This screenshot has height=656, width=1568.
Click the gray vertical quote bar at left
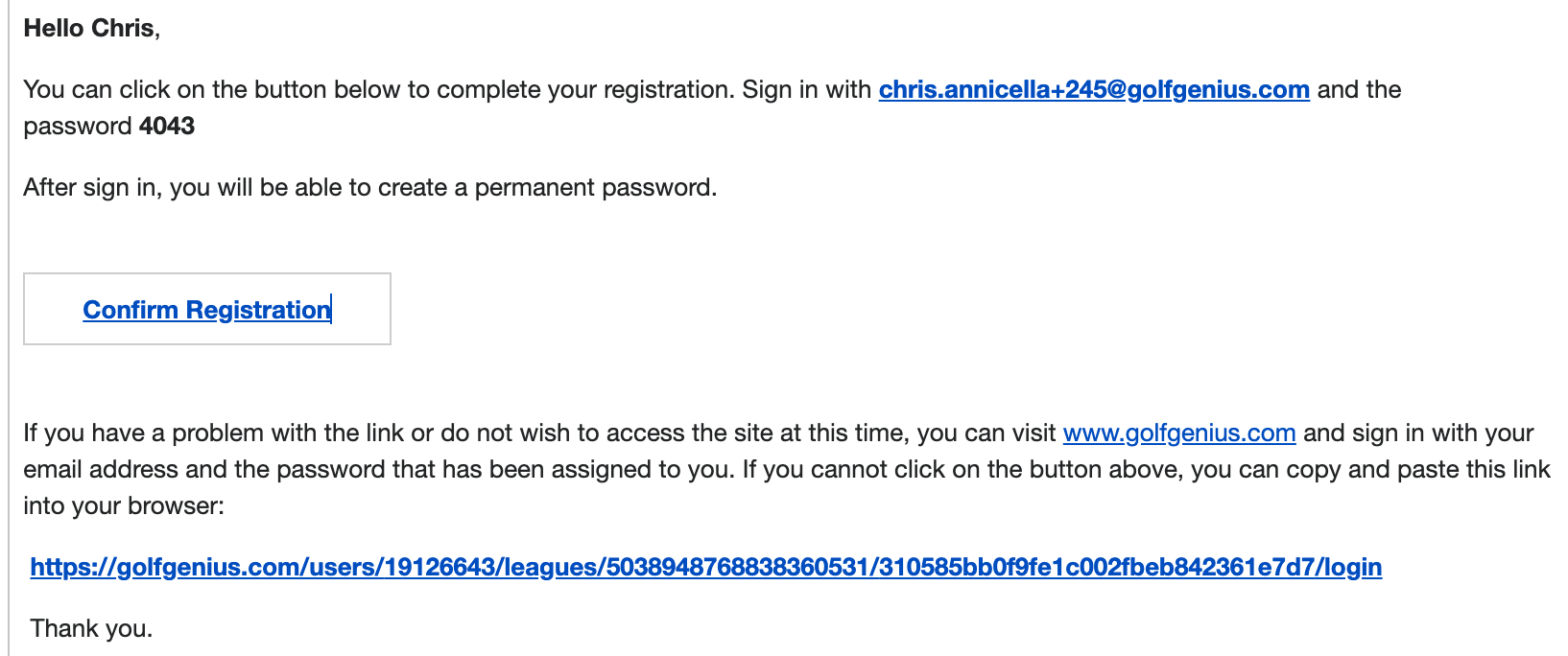click(9, 328)
